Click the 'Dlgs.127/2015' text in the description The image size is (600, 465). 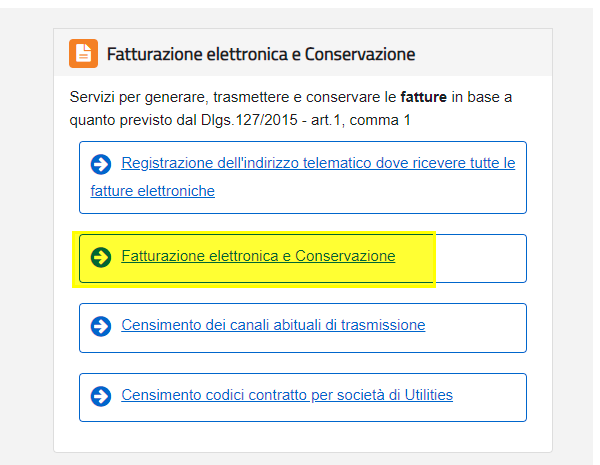[x=249, y=120]
